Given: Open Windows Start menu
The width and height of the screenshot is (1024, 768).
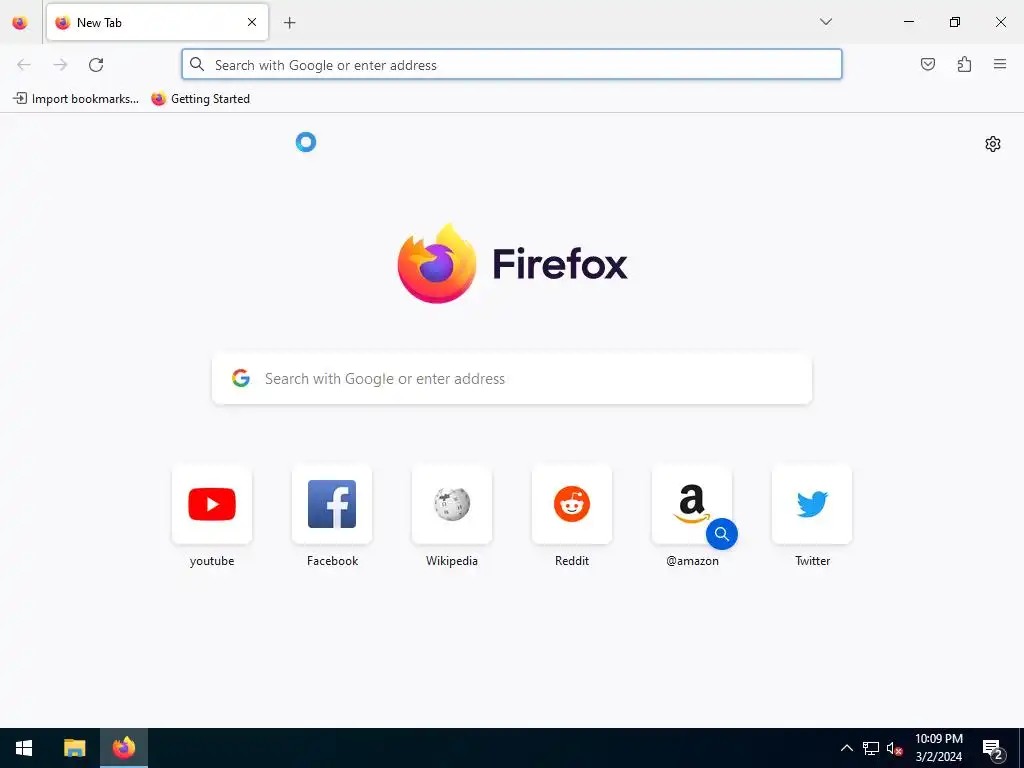Looking at the screenshot, I should pyautogui.click(x=24, y=748).
